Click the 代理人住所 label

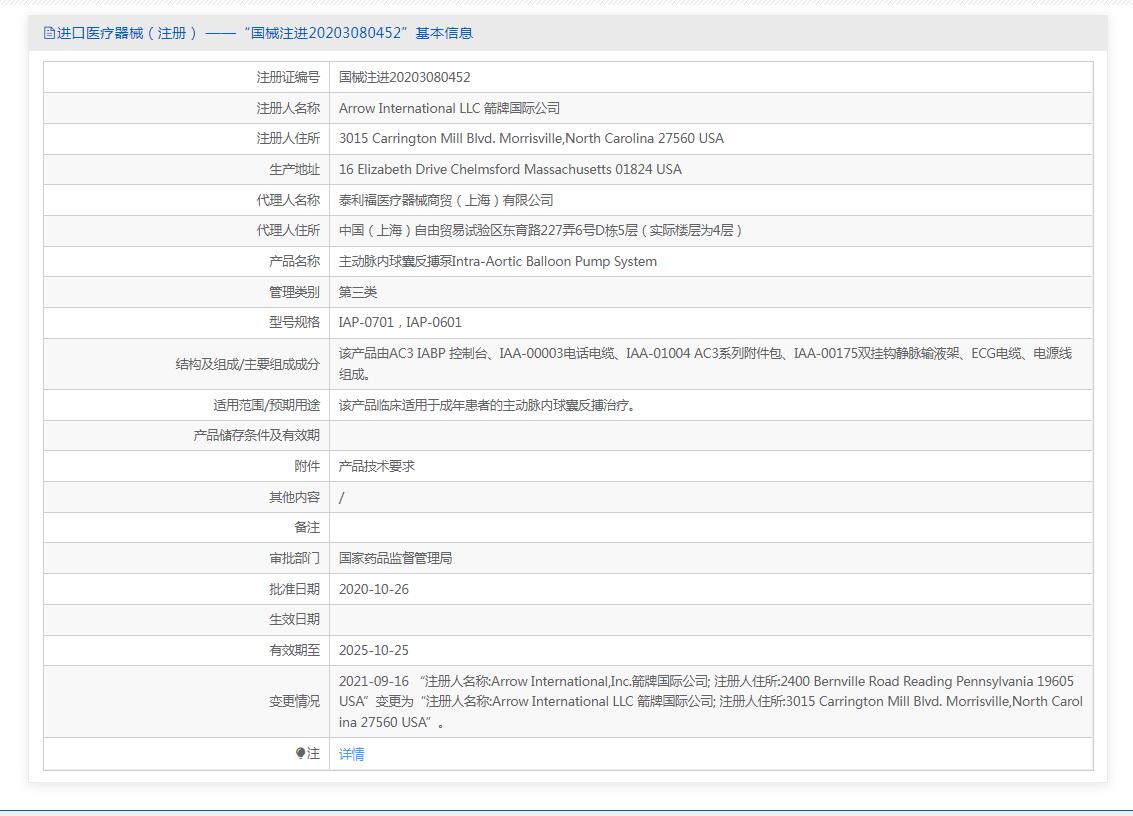pyautogui.click(x=288, y=231)
